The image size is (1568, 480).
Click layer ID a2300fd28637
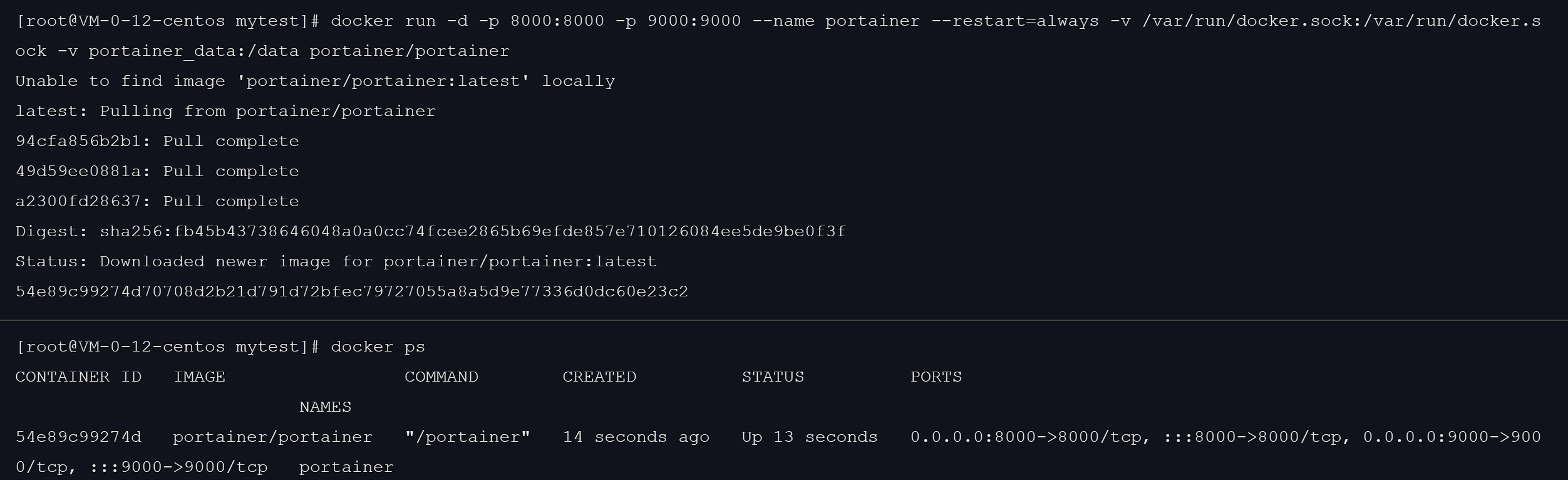tap(78, 202)
